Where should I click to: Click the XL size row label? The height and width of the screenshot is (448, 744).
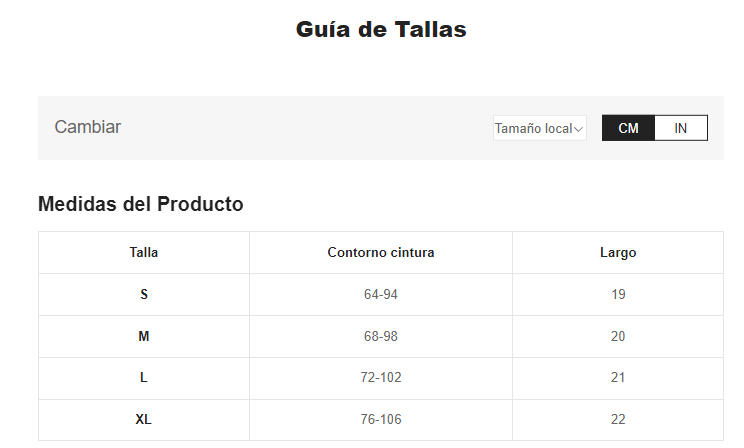[x=144, y=420]
